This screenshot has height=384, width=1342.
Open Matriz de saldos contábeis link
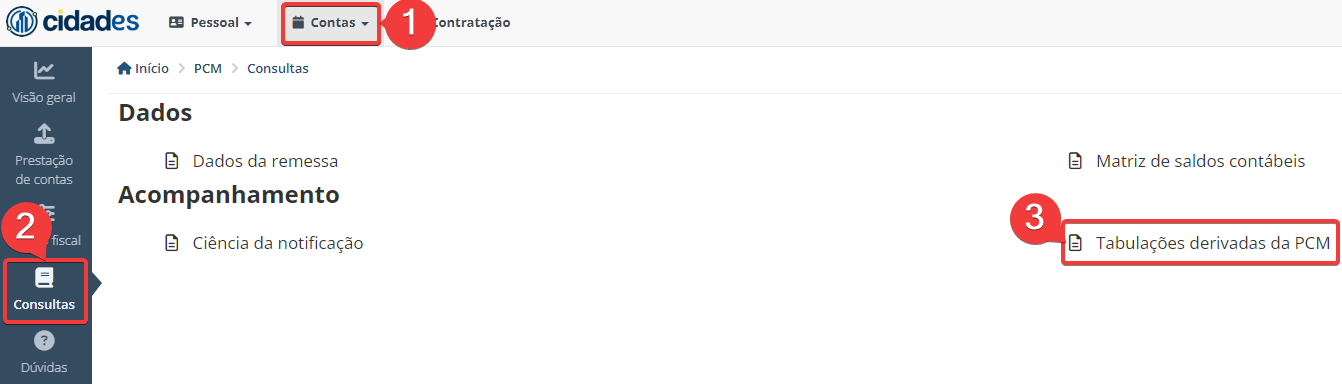(x=1200, y=161)
